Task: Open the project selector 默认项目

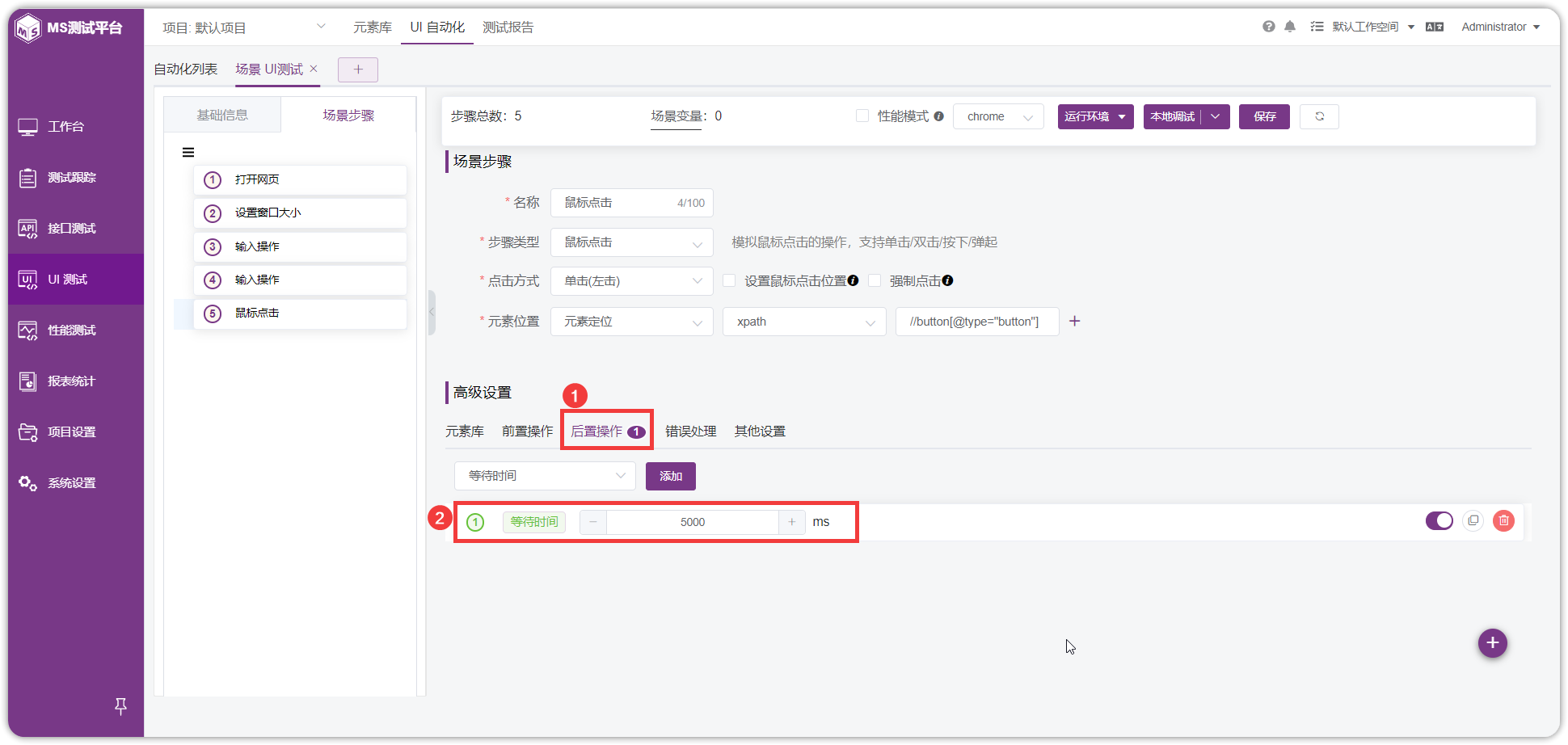Action: [x=244, y=27]
